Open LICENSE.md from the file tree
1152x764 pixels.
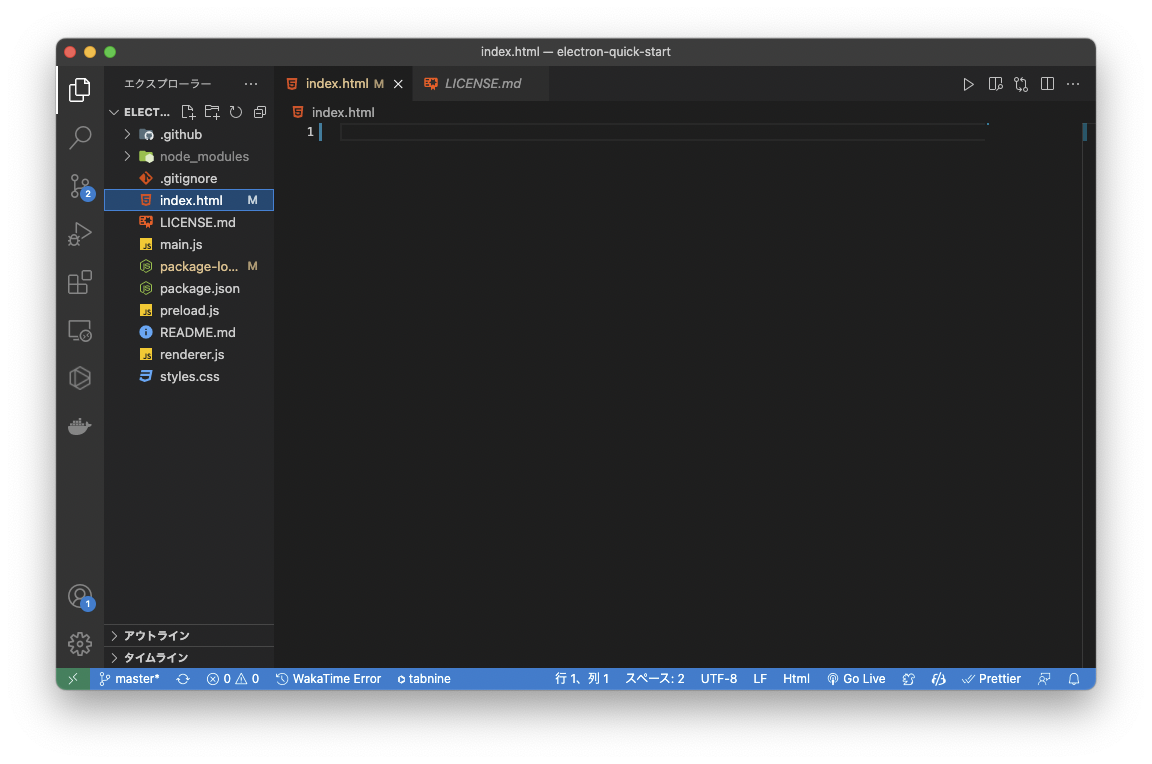pyautogui.click(x=190, y=223)
